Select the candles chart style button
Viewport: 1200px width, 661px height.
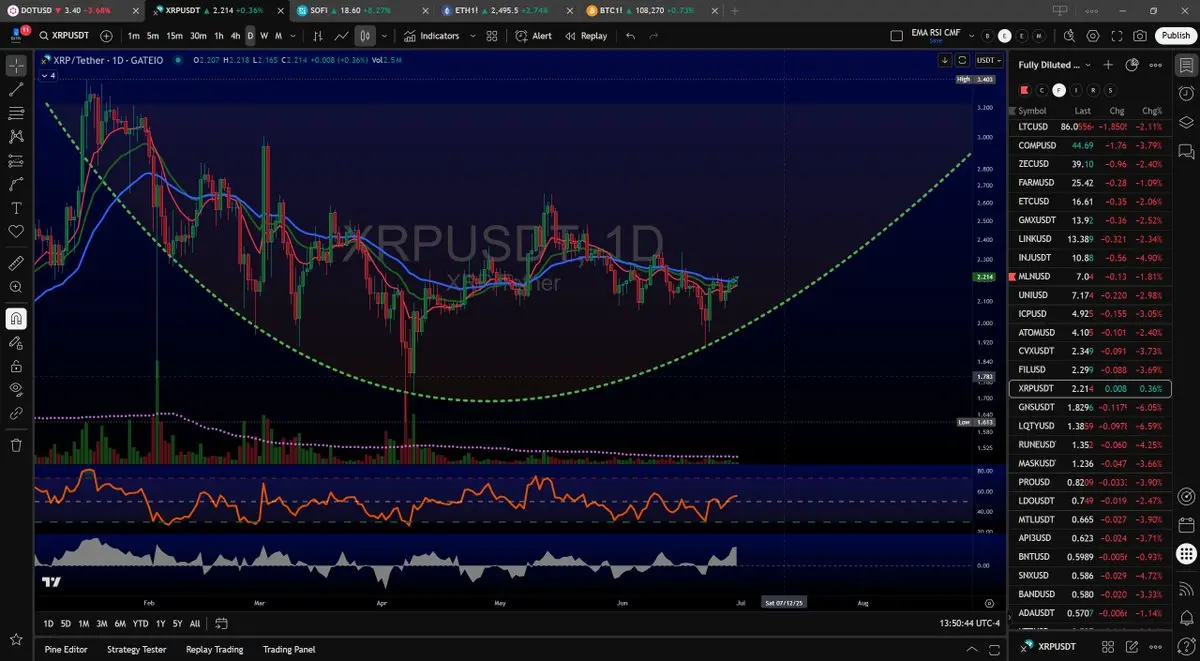click(366, 36)
